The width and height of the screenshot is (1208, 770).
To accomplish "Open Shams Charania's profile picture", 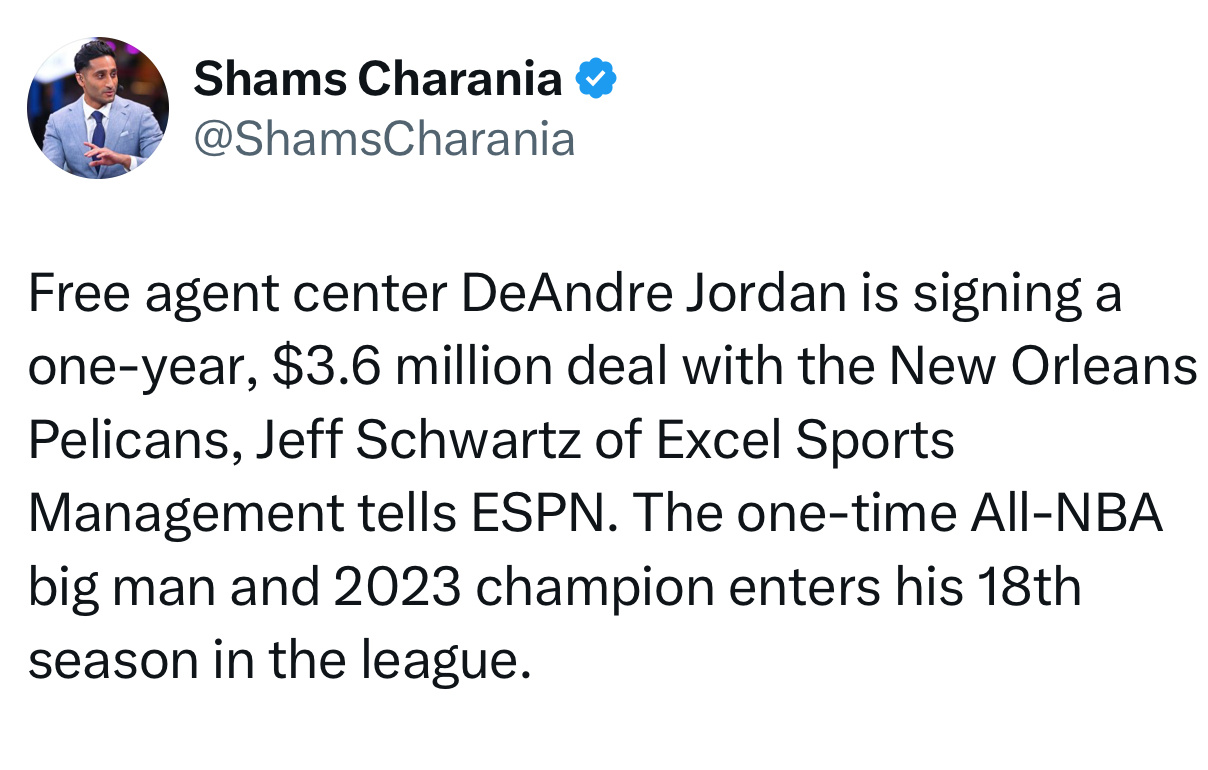I will (x=98, y=108).
